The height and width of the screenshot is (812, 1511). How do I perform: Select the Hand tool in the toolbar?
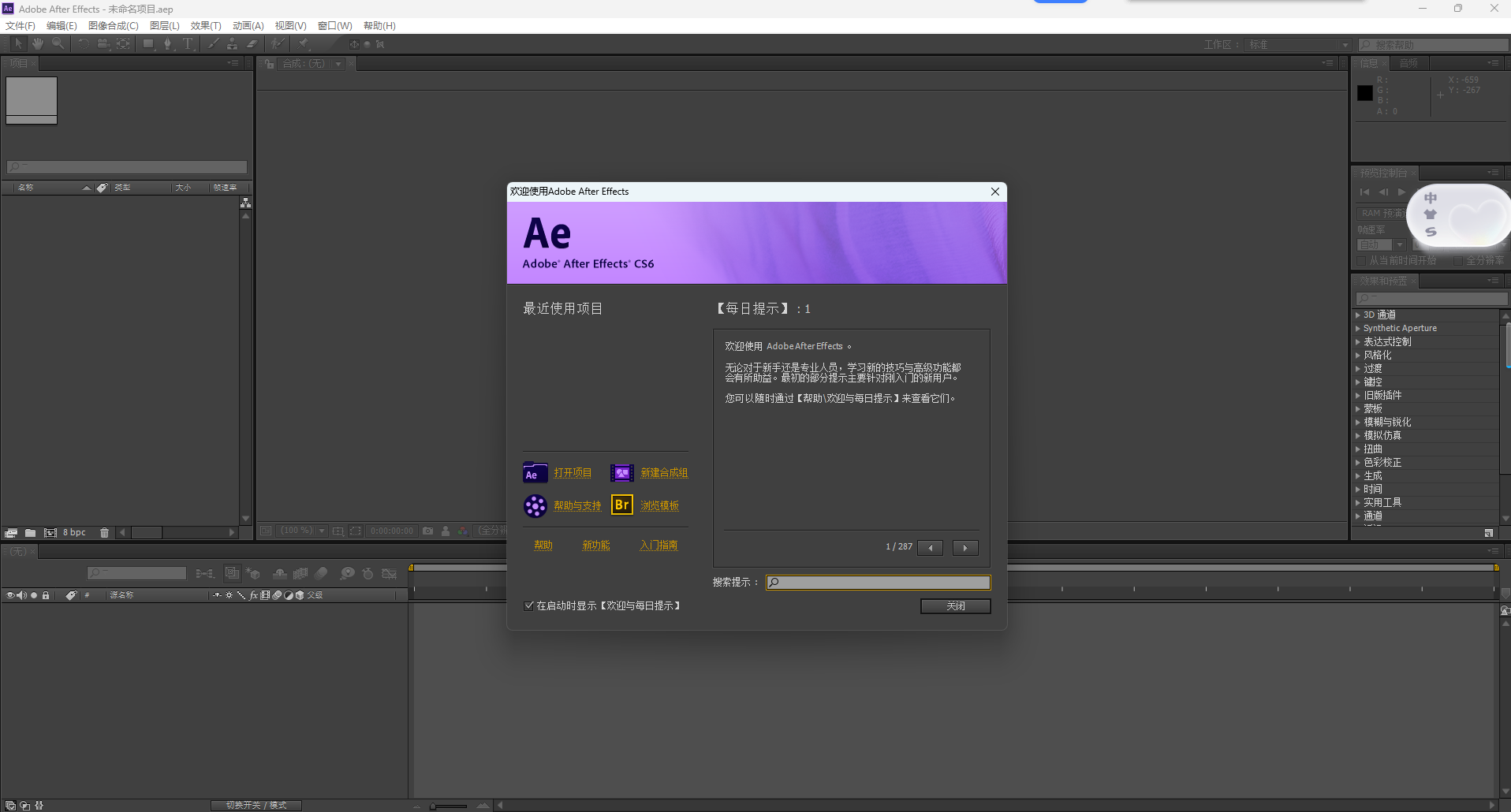[38, 43]
